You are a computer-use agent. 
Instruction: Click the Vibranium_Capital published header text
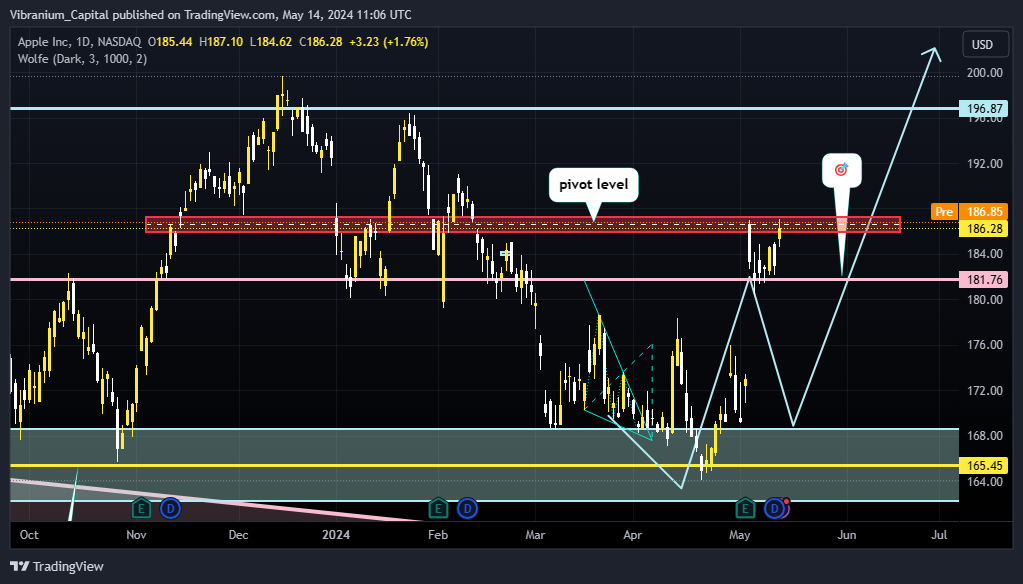pos(210,14)
